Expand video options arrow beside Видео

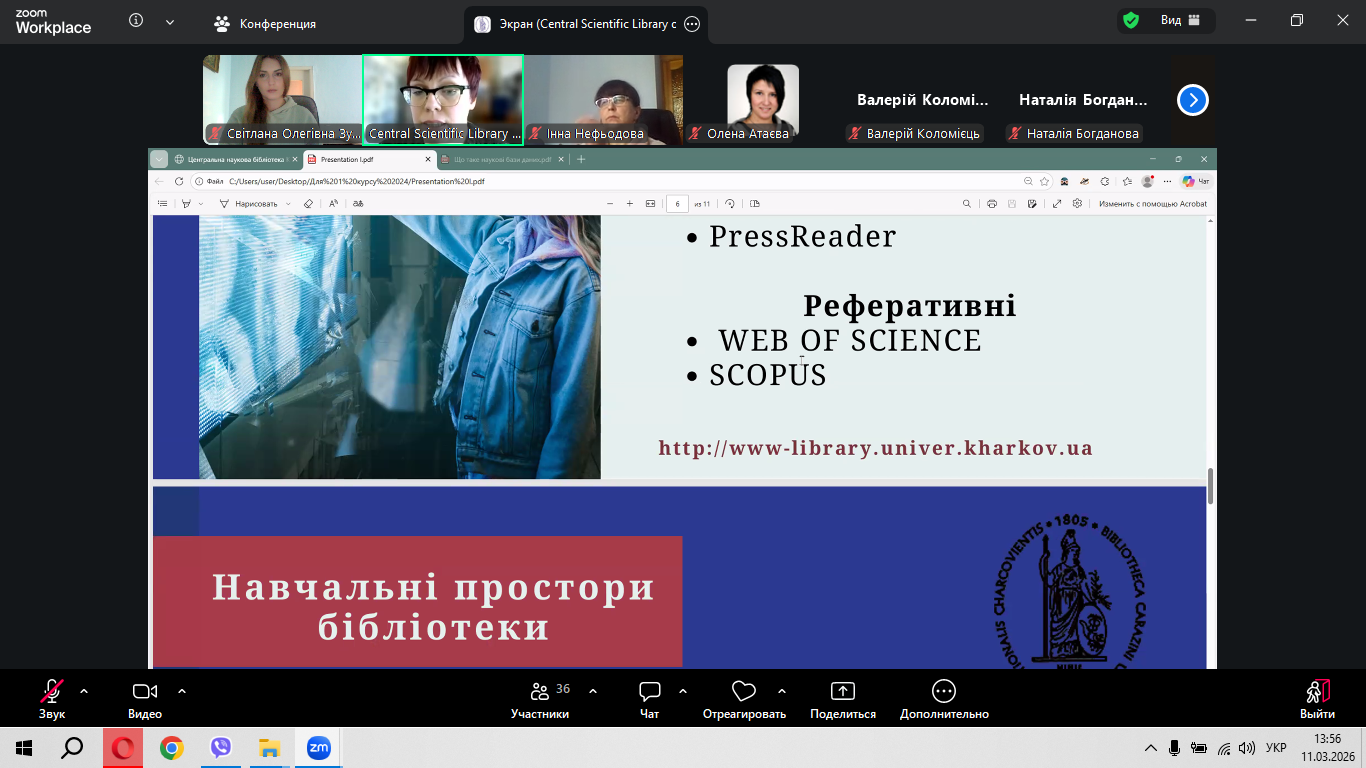[x=182, y=690]
